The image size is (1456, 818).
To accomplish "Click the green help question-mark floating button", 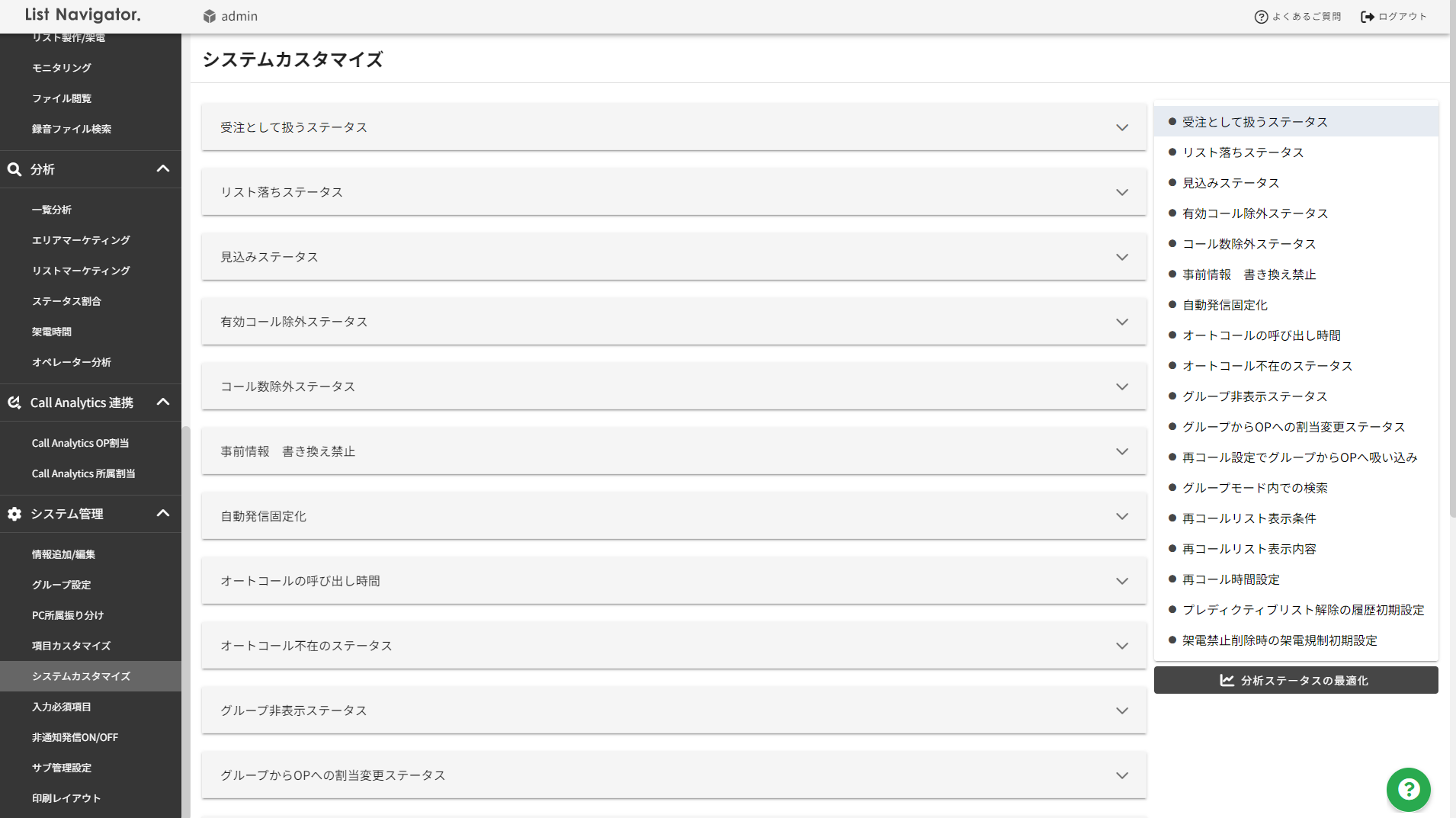I will (x=1408, y=789).
